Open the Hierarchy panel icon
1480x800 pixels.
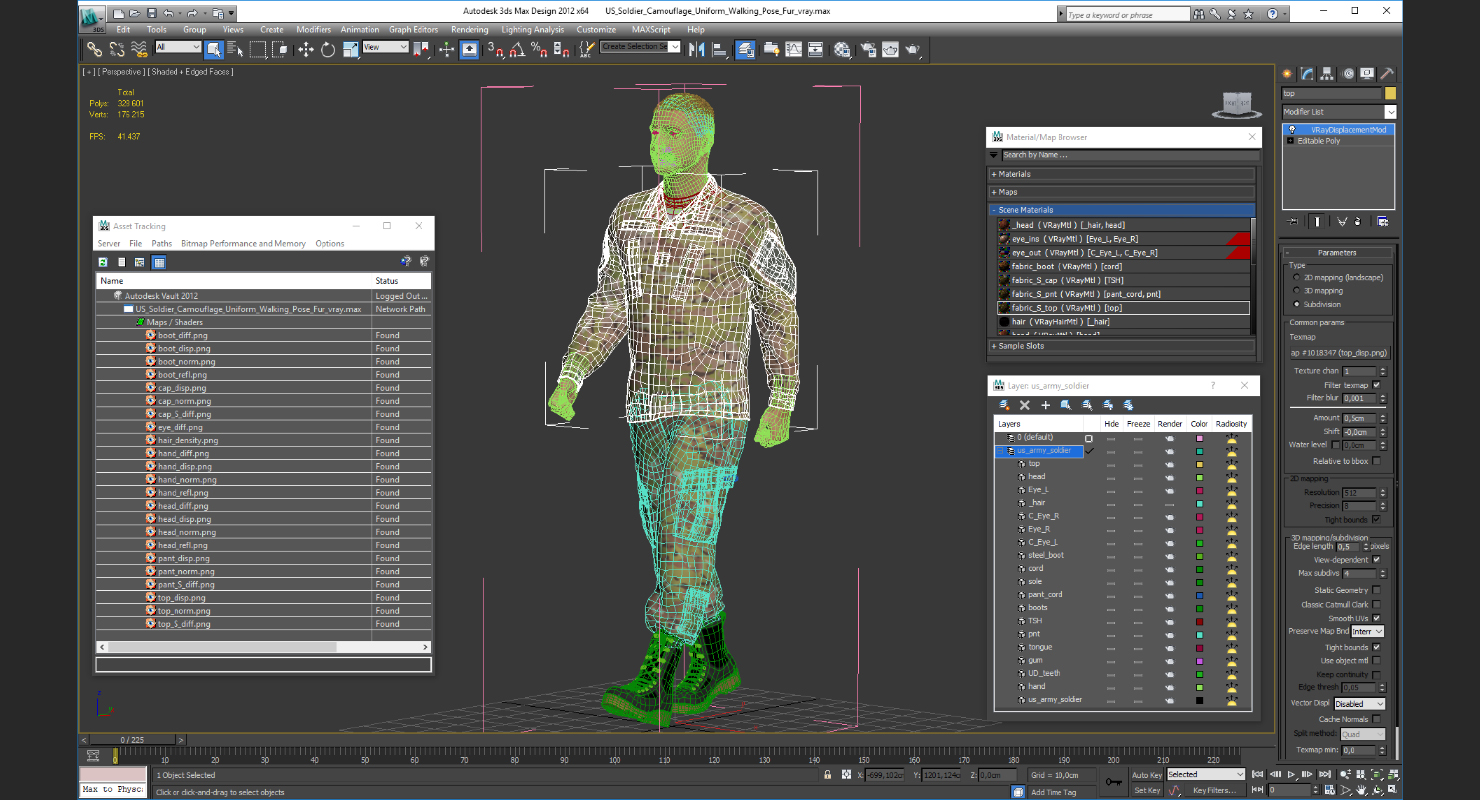pyautogui.click(x=1327, y=74)
